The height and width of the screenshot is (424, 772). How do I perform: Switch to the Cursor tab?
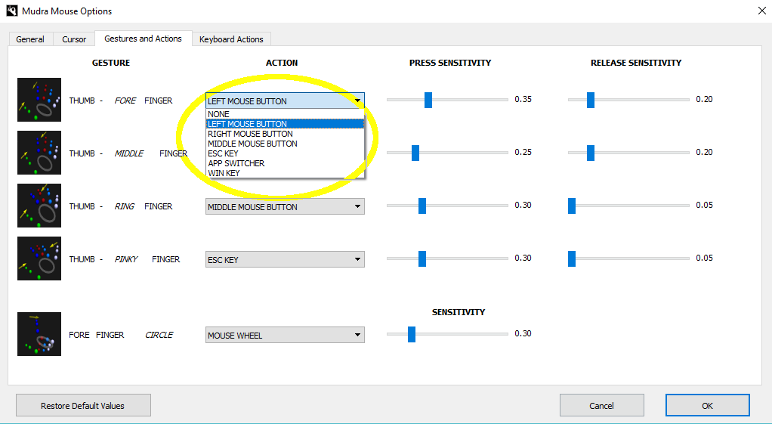pyautogui.click(x=74, y=39)
